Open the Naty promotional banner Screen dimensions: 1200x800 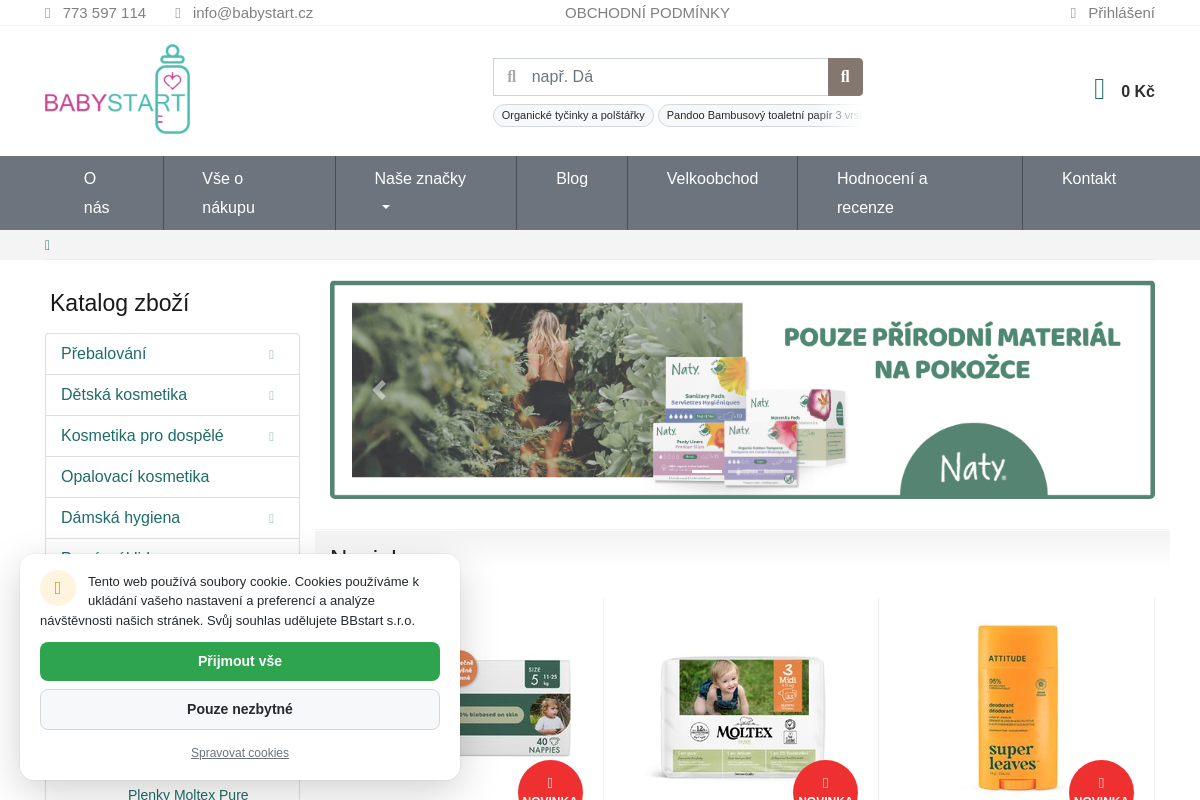tap(742, 390)
